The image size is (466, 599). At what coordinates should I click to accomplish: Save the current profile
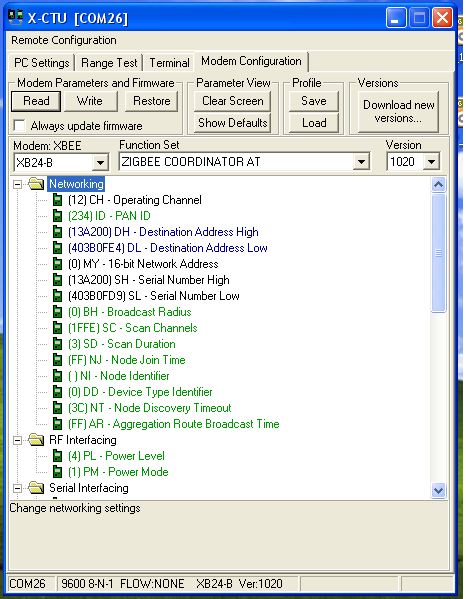click(314, 101)
